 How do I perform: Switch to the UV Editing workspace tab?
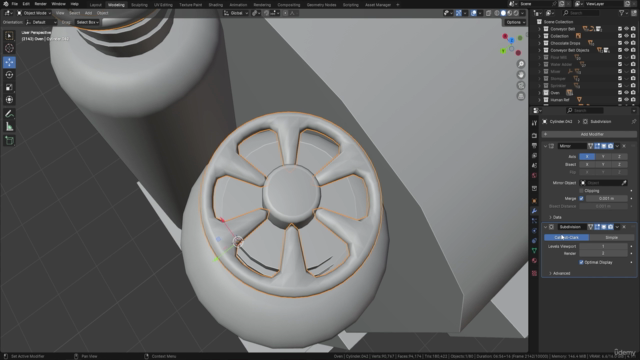(163, 5)
